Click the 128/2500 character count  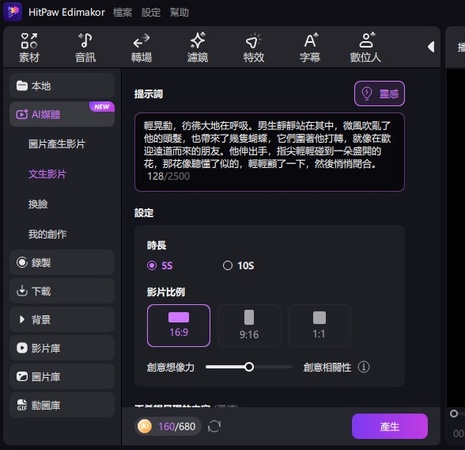(x=169, y=176)
